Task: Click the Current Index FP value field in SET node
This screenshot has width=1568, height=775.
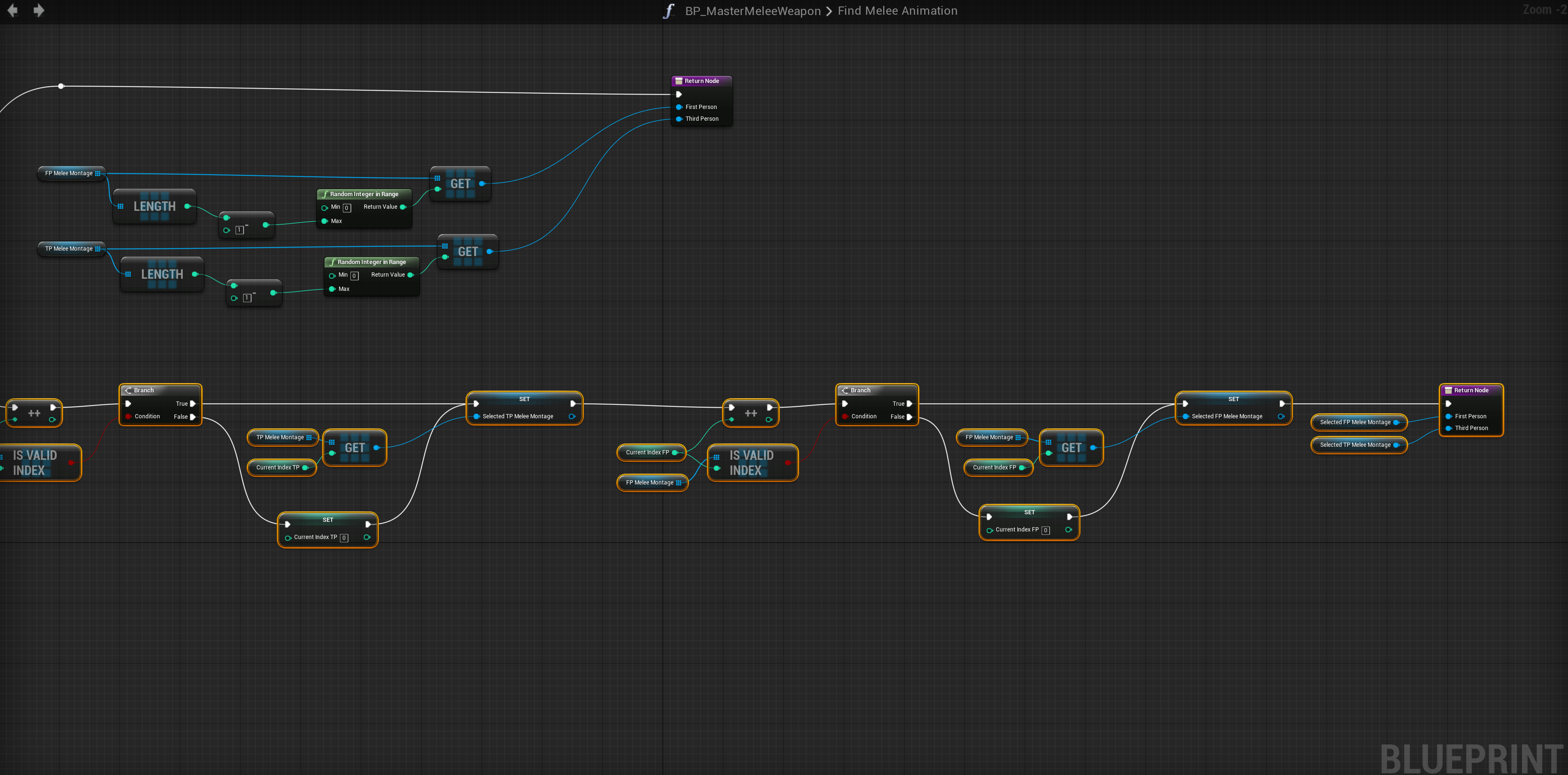Action: pos(1046,530)
